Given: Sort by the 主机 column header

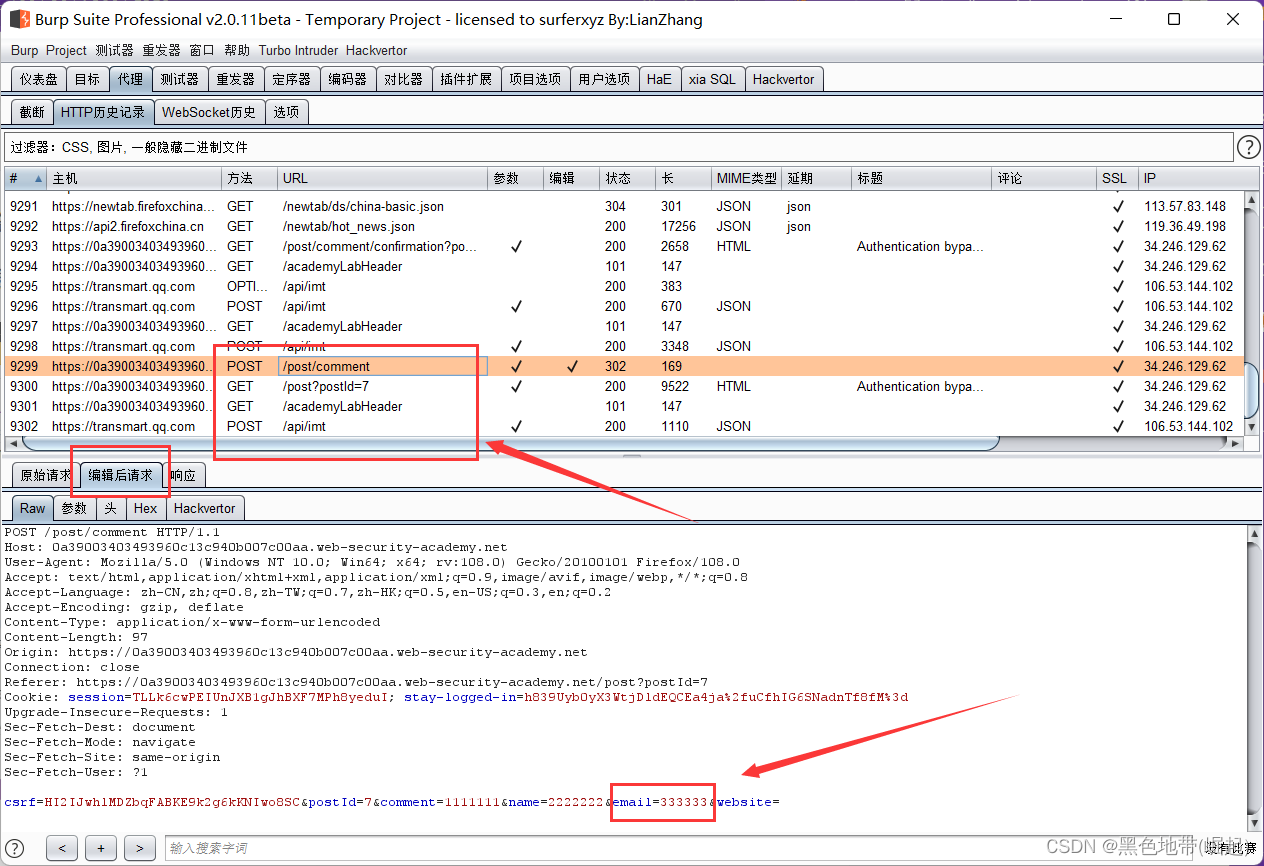Looking at the screenshot, I should 134,178.
